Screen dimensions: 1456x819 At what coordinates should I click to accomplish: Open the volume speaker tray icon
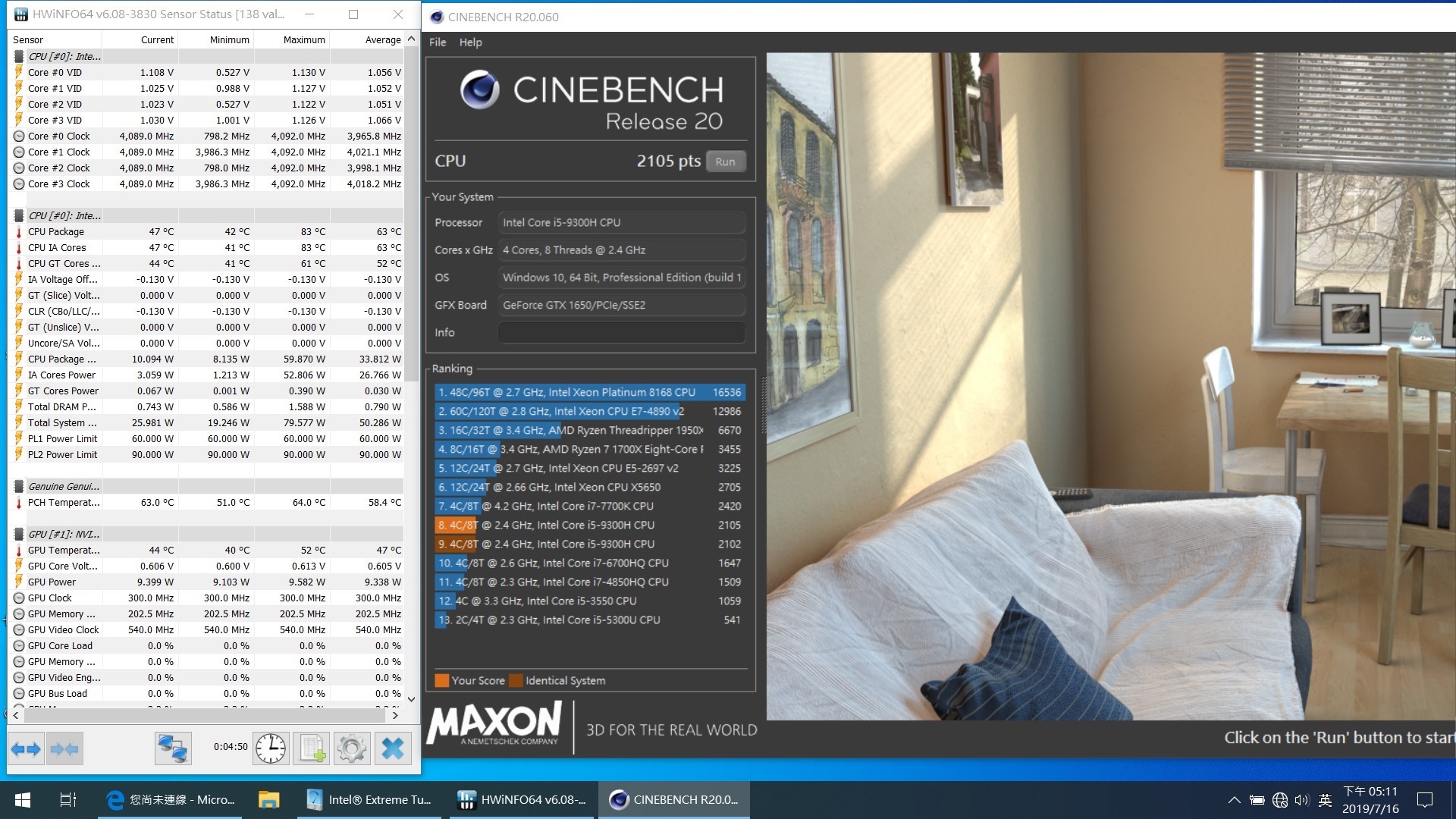coord(1302,800)
